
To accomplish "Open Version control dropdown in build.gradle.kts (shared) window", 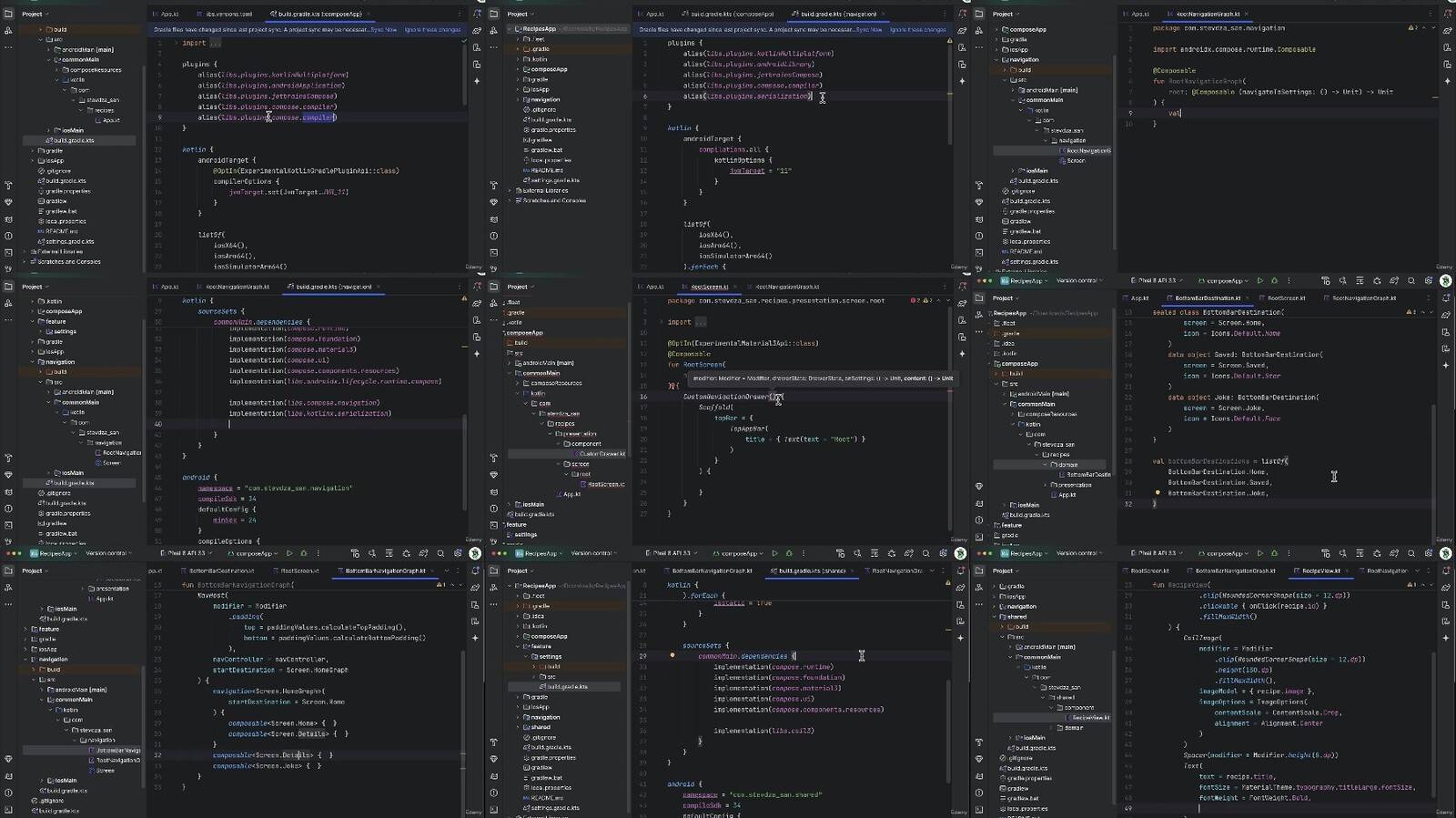I will (x=593, y=553).
